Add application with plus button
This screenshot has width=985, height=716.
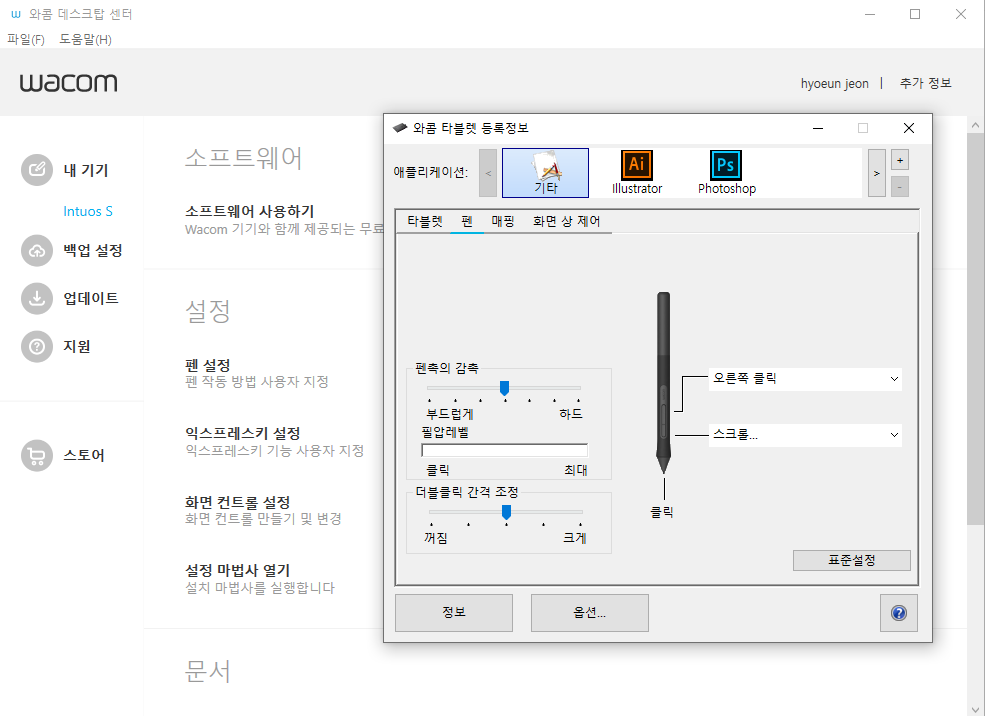900,160
